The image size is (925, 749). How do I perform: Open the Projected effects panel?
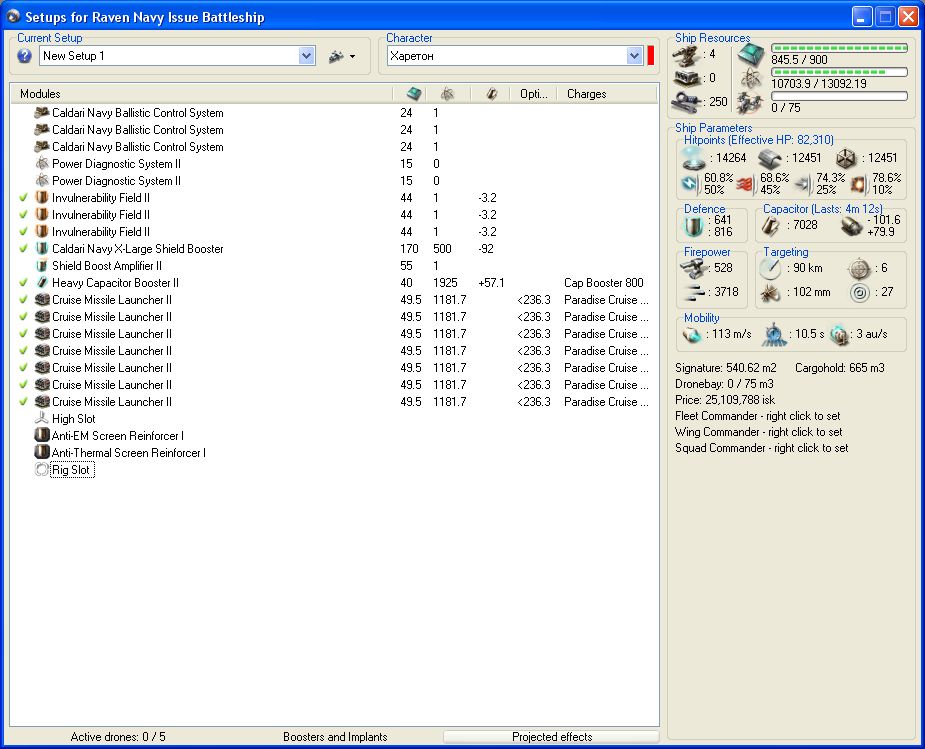click(551, 737)
